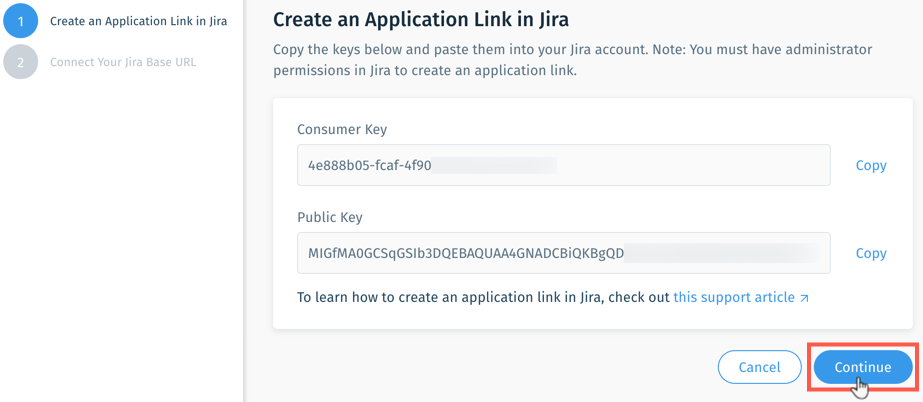Select step 1 circle icon
This screenshot has height=402, width=923.
pyautogui.click(x=20, y=21)
